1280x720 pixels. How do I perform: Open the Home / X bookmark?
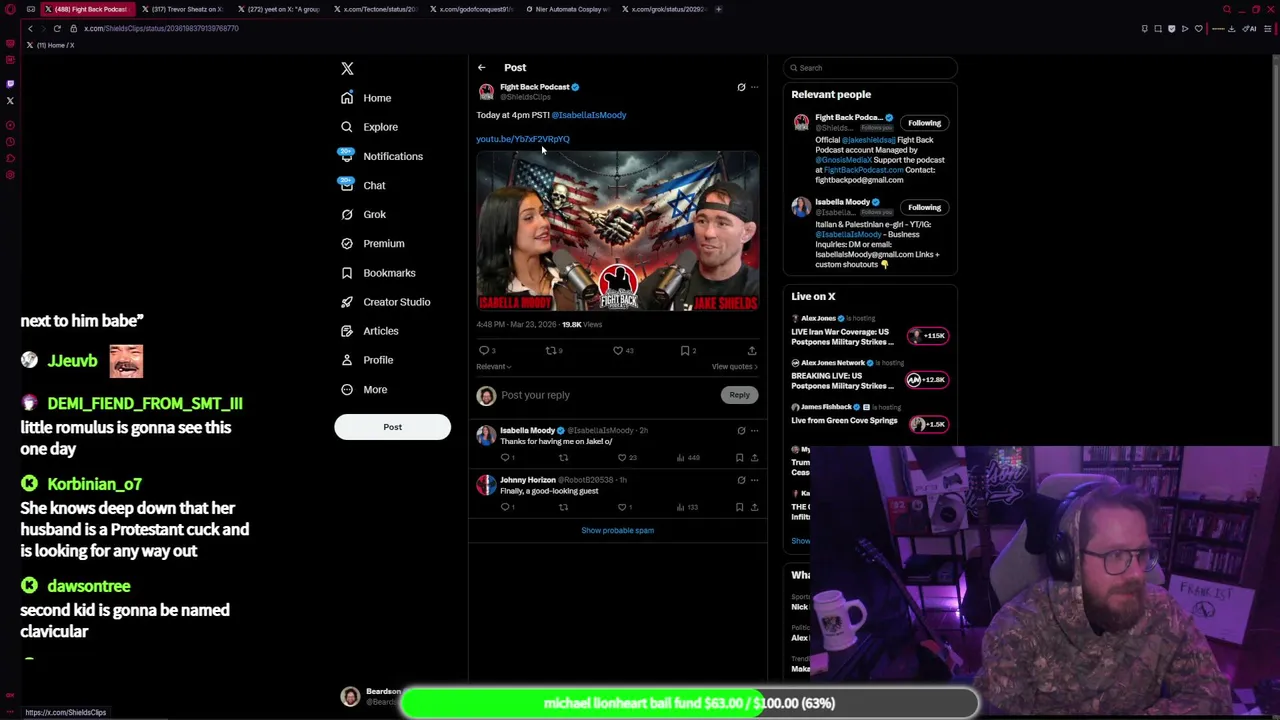pos(51,45)
